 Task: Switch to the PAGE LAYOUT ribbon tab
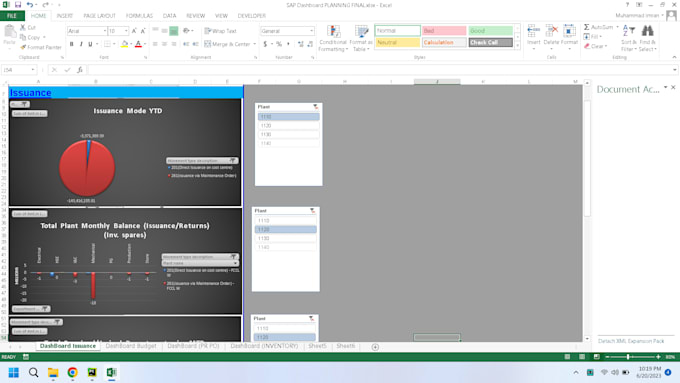pos(99,16)
